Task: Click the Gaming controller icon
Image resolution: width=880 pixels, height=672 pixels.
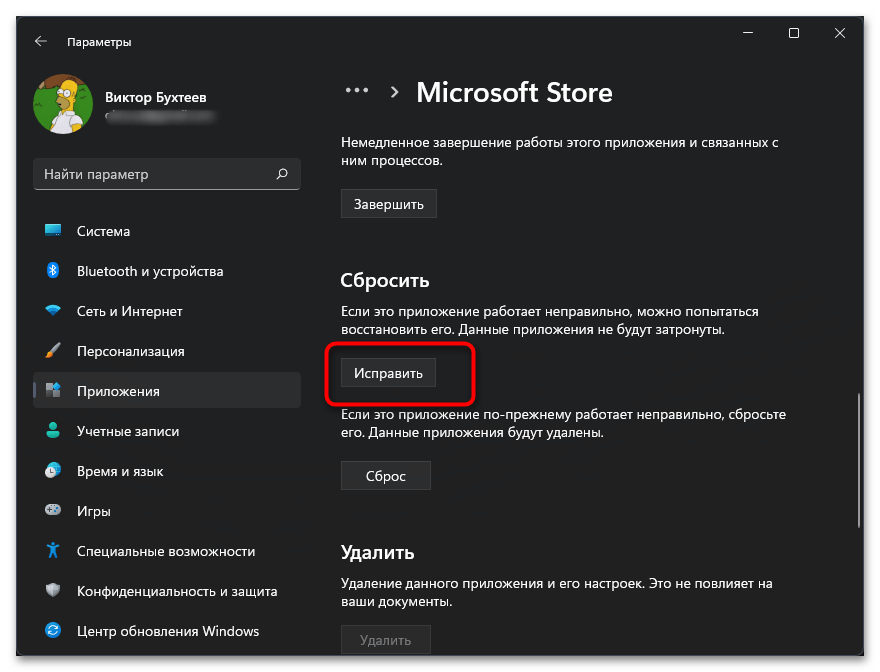Action: pyautogui.click(x=54, y=511)
